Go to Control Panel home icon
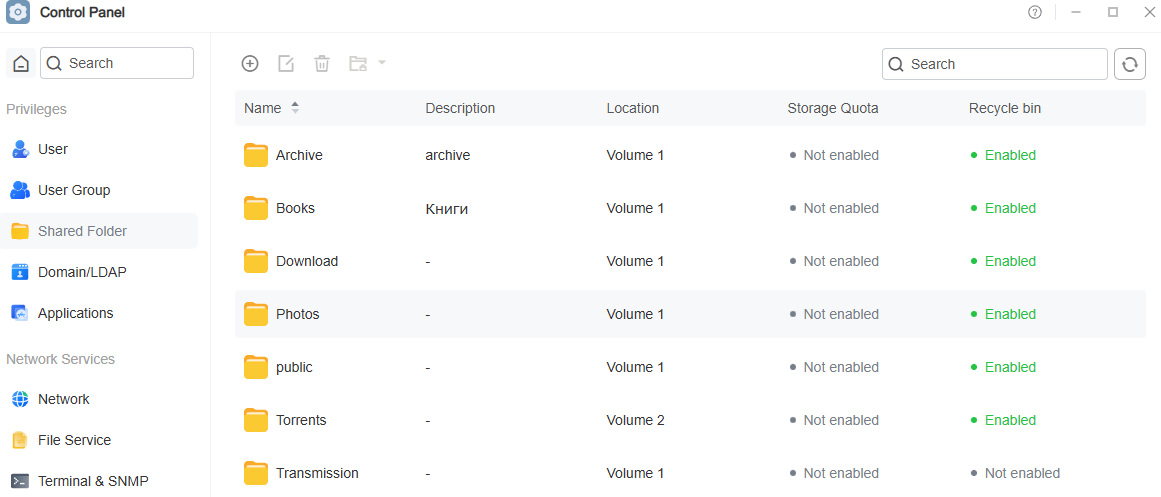The image size is (1161, 497). tap(21, 63)
